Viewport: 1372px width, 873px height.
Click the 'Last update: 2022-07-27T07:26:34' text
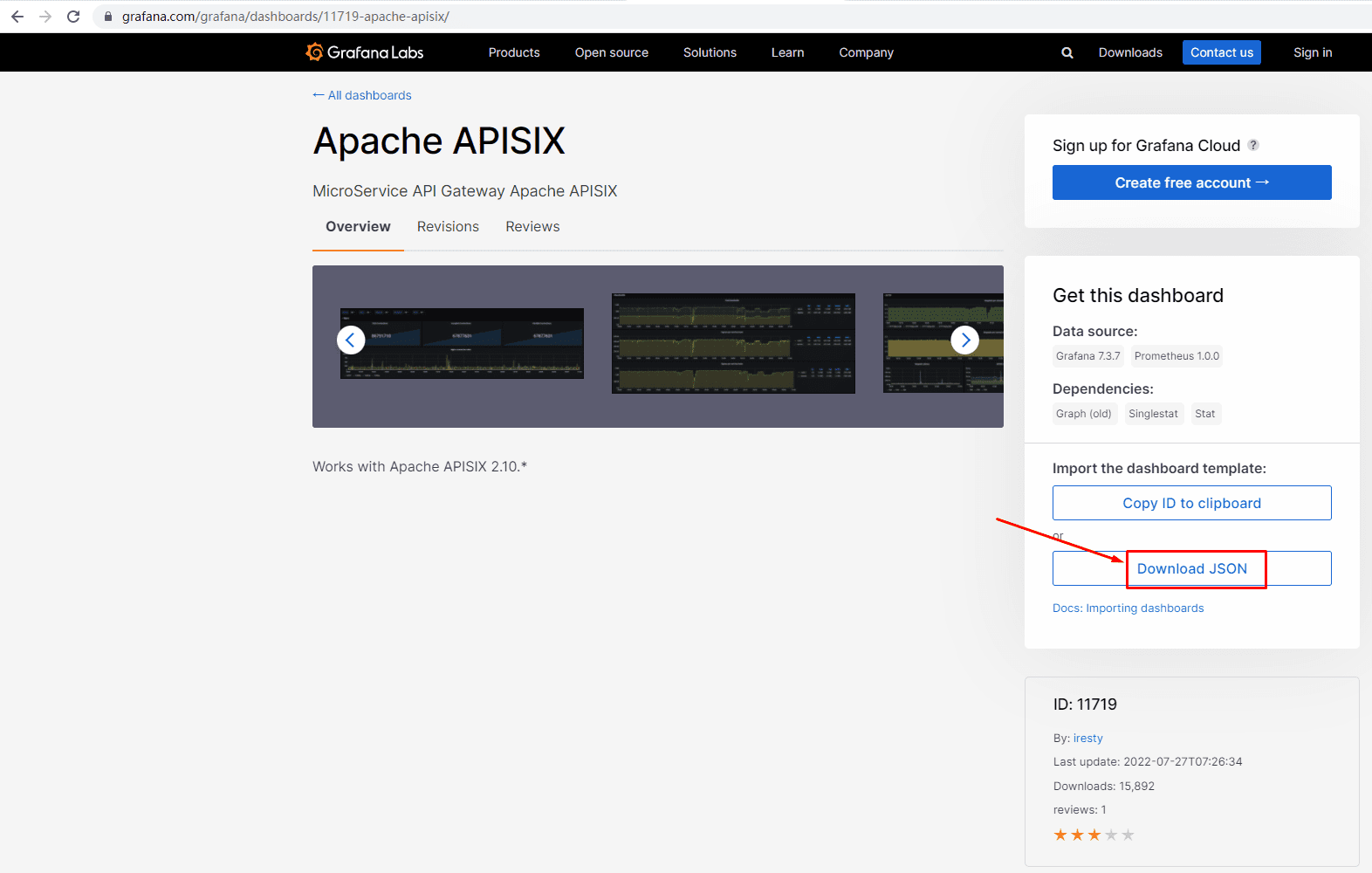point(1148,762)
